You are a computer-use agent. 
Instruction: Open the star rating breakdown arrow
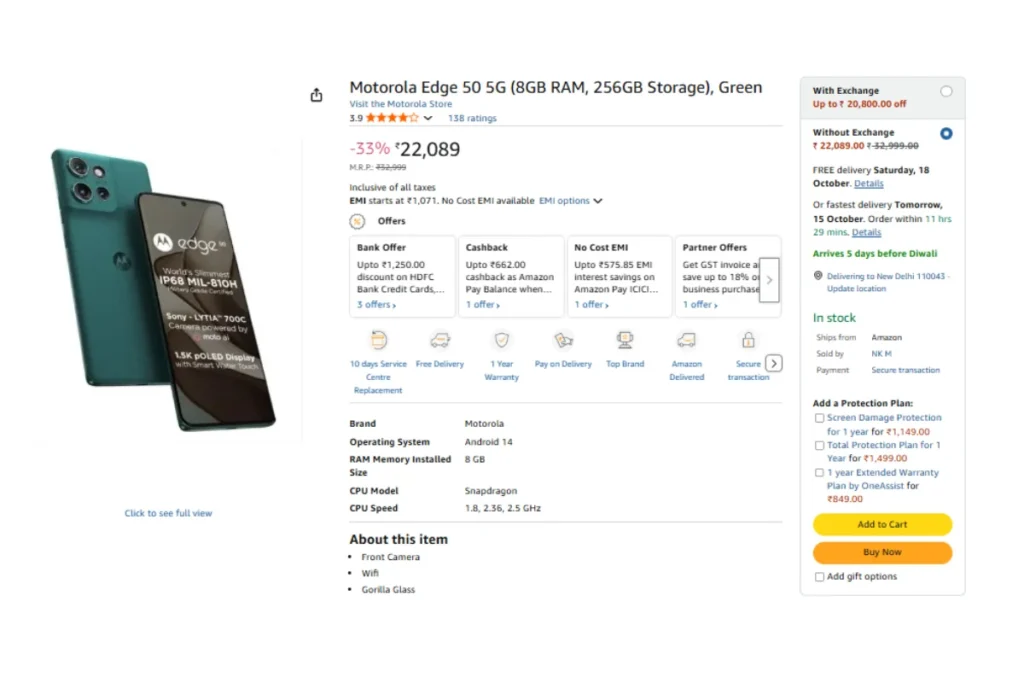(428, 118)
